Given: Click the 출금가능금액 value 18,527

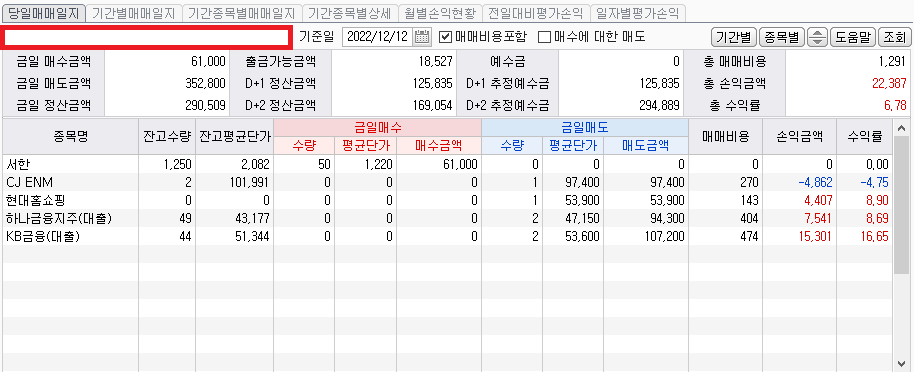Looking at the screenshot, I should coord(435,61).
